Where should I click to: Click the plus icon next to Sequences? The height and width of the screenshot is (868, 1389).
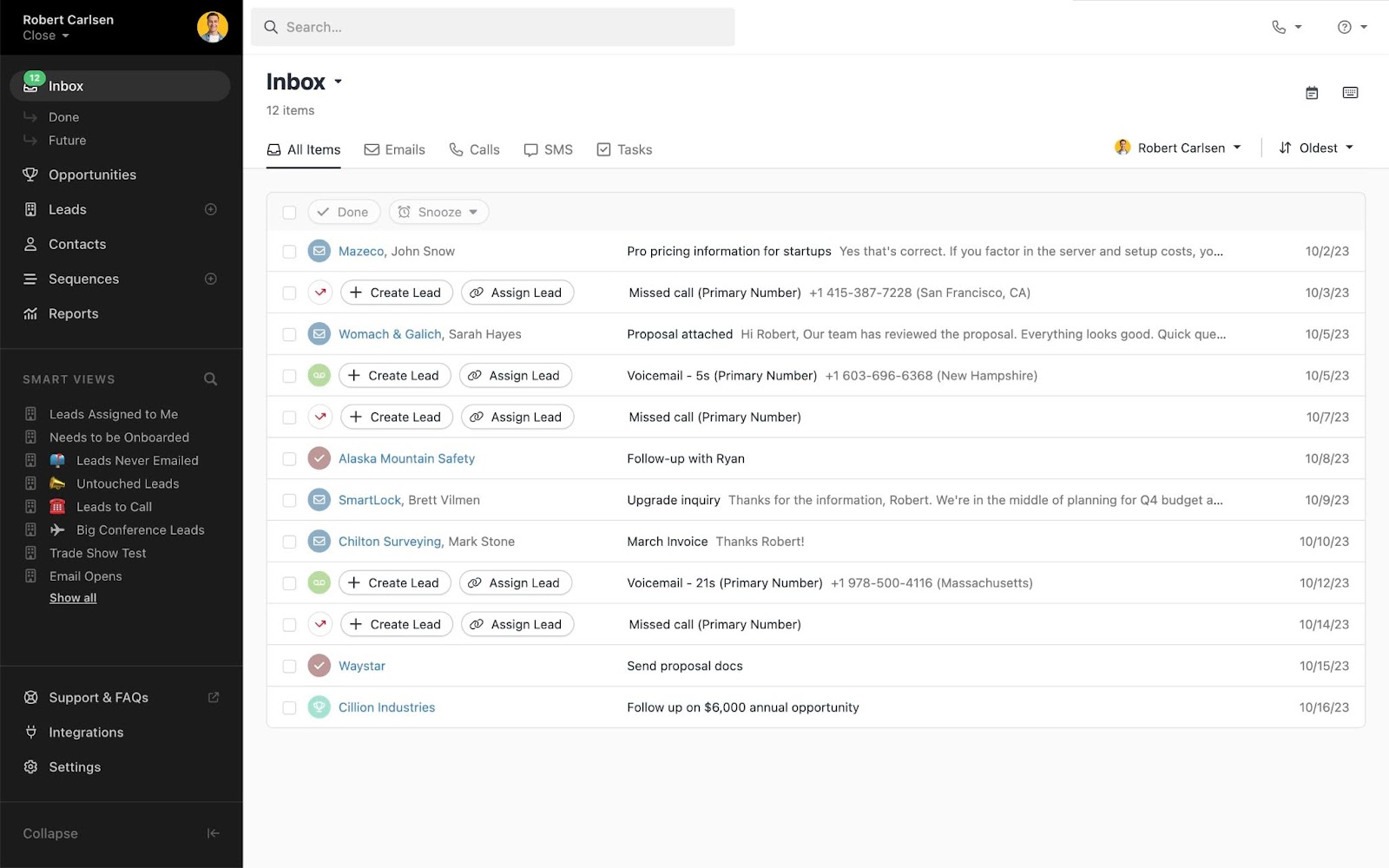point(210,279)
